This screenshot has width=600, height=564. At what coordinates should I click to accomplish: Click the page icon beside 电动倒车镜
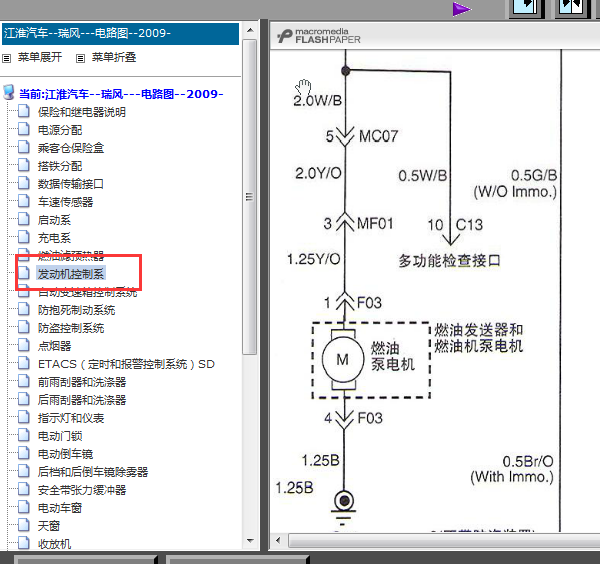24,453
